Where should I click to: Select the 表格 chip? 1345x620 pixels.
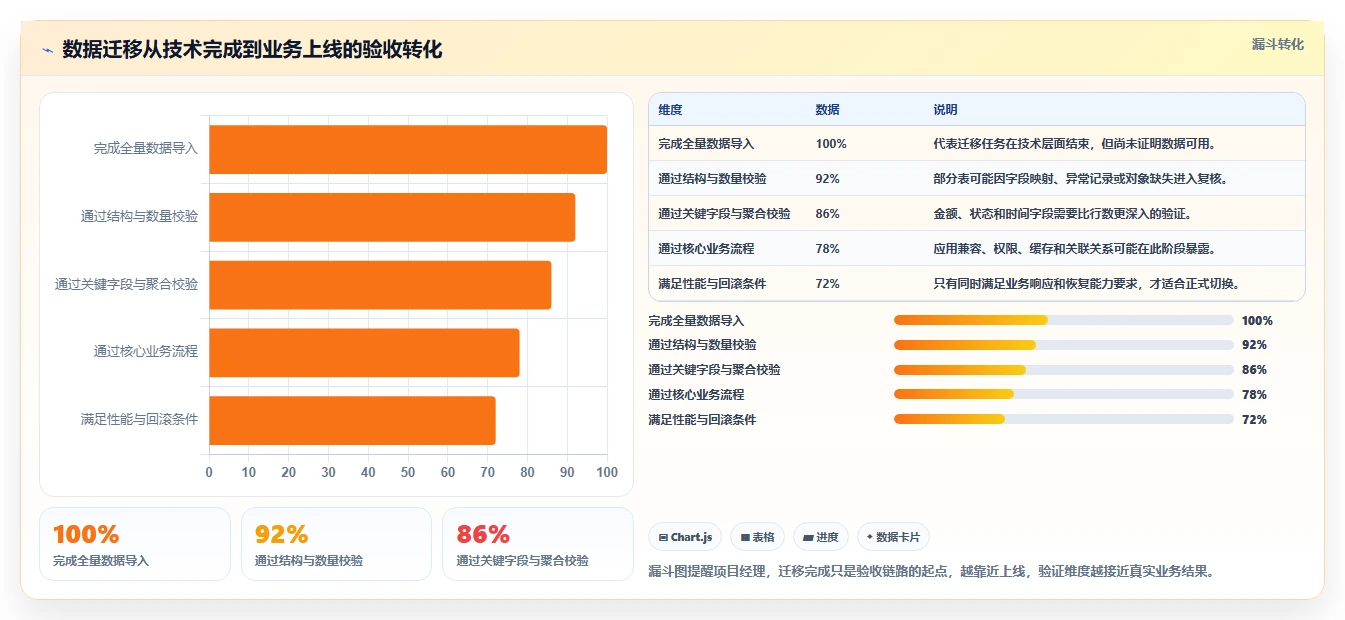(x=758, y=537)
